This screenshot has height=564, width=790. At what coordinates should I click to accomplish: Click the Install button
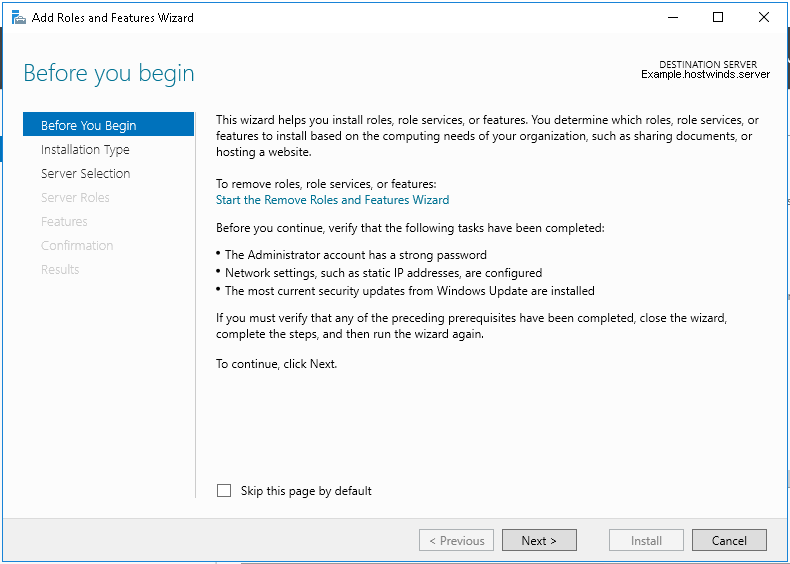[x=646, y=541]
